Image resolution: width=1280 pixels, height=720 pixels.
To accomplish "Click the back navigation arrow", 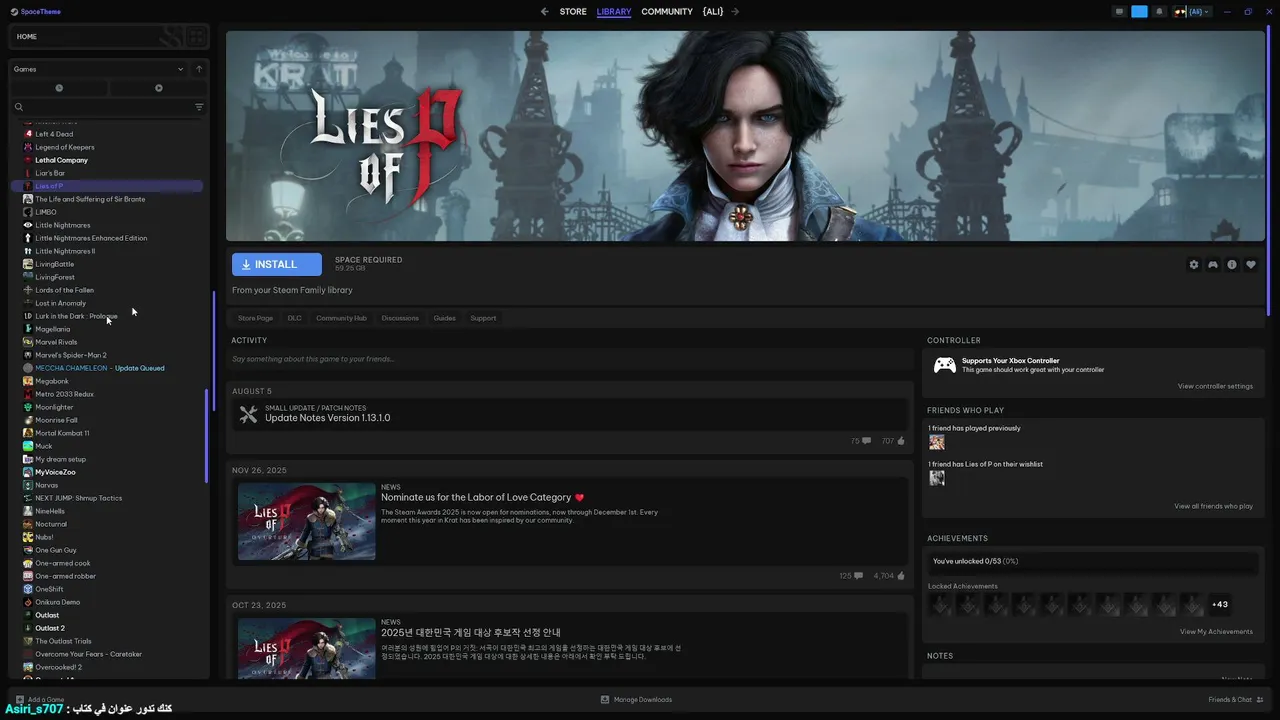I will coord(544,12).
